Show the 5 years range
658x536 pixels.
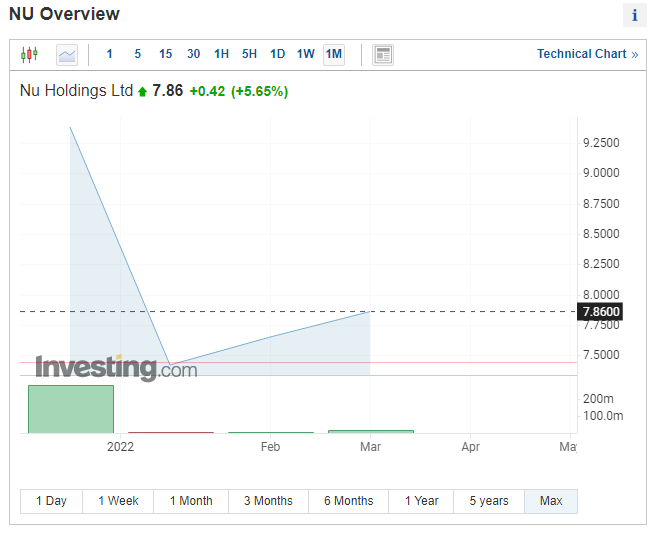[489, 501]
